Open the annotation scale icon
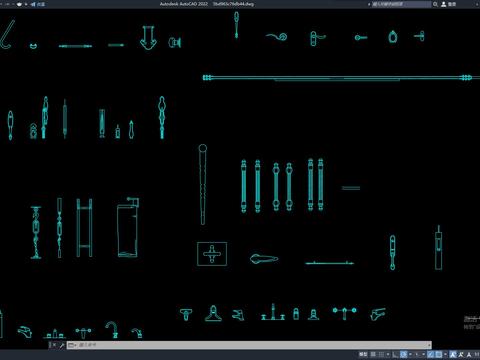Image resolution: width=480 pixels, height=360 pixels. click(x=469, y=354)
